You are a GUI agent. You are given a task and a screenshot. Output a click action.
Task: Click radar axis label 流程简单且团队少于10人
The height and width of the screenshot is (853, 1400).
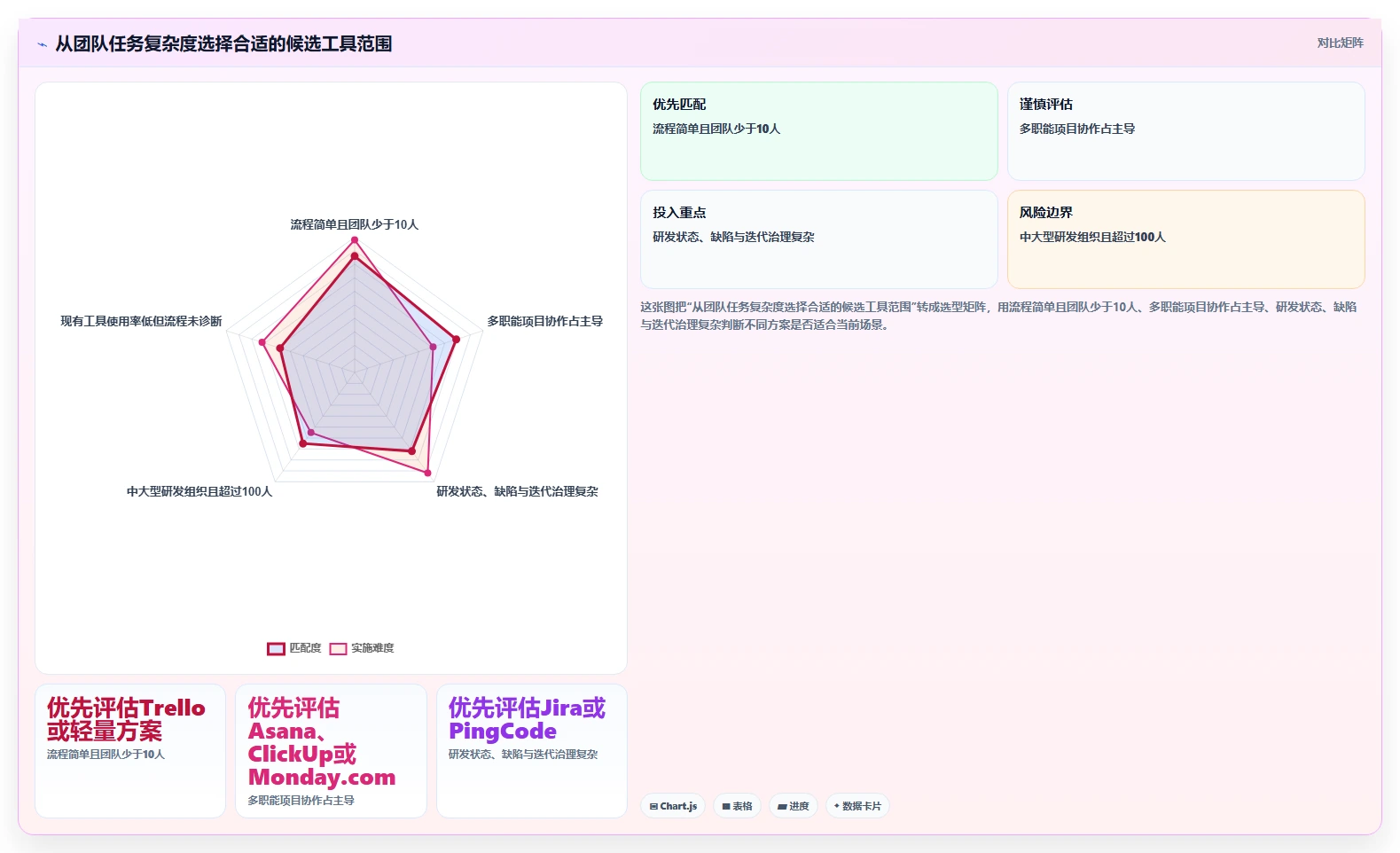tap(355, 224)
